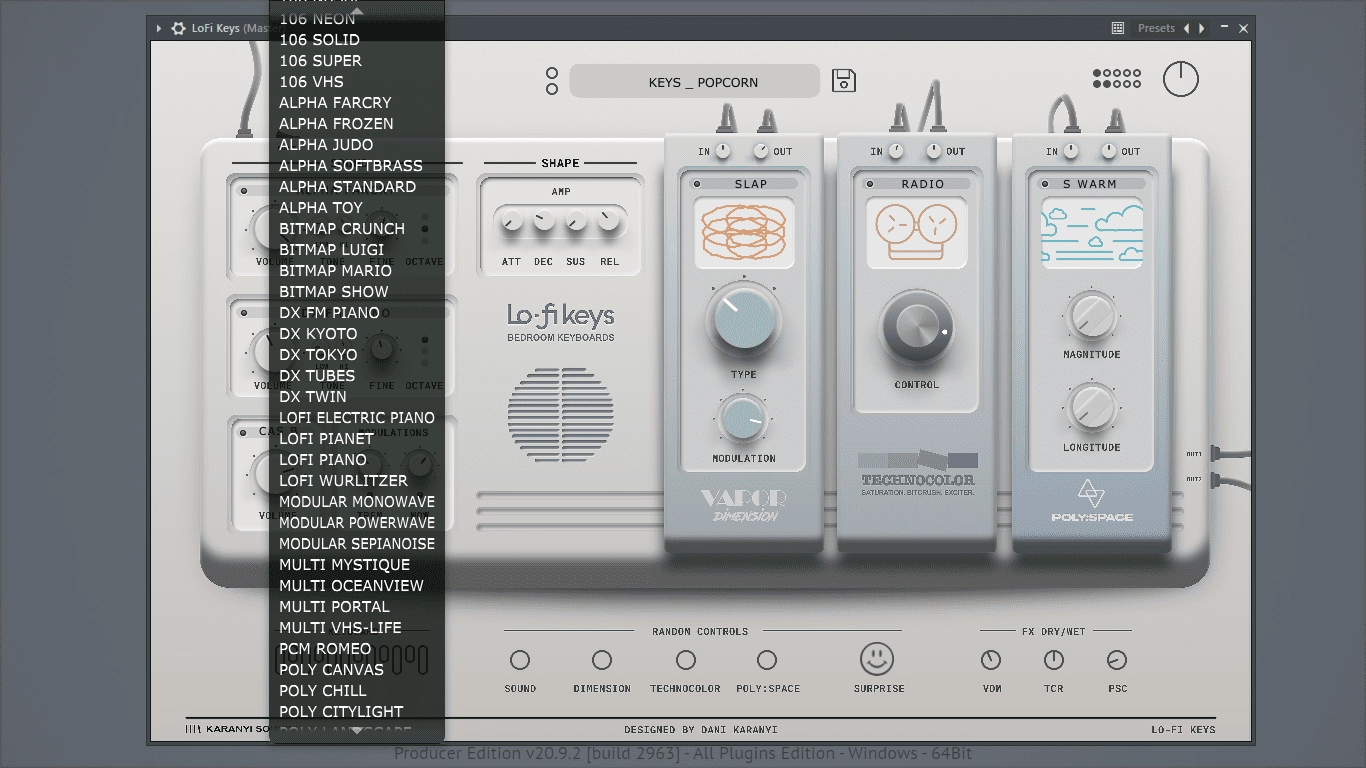Click the random TECHNOCOLOR button
The height and width of the screenshot is (768, 1366).
coord(685,660)
